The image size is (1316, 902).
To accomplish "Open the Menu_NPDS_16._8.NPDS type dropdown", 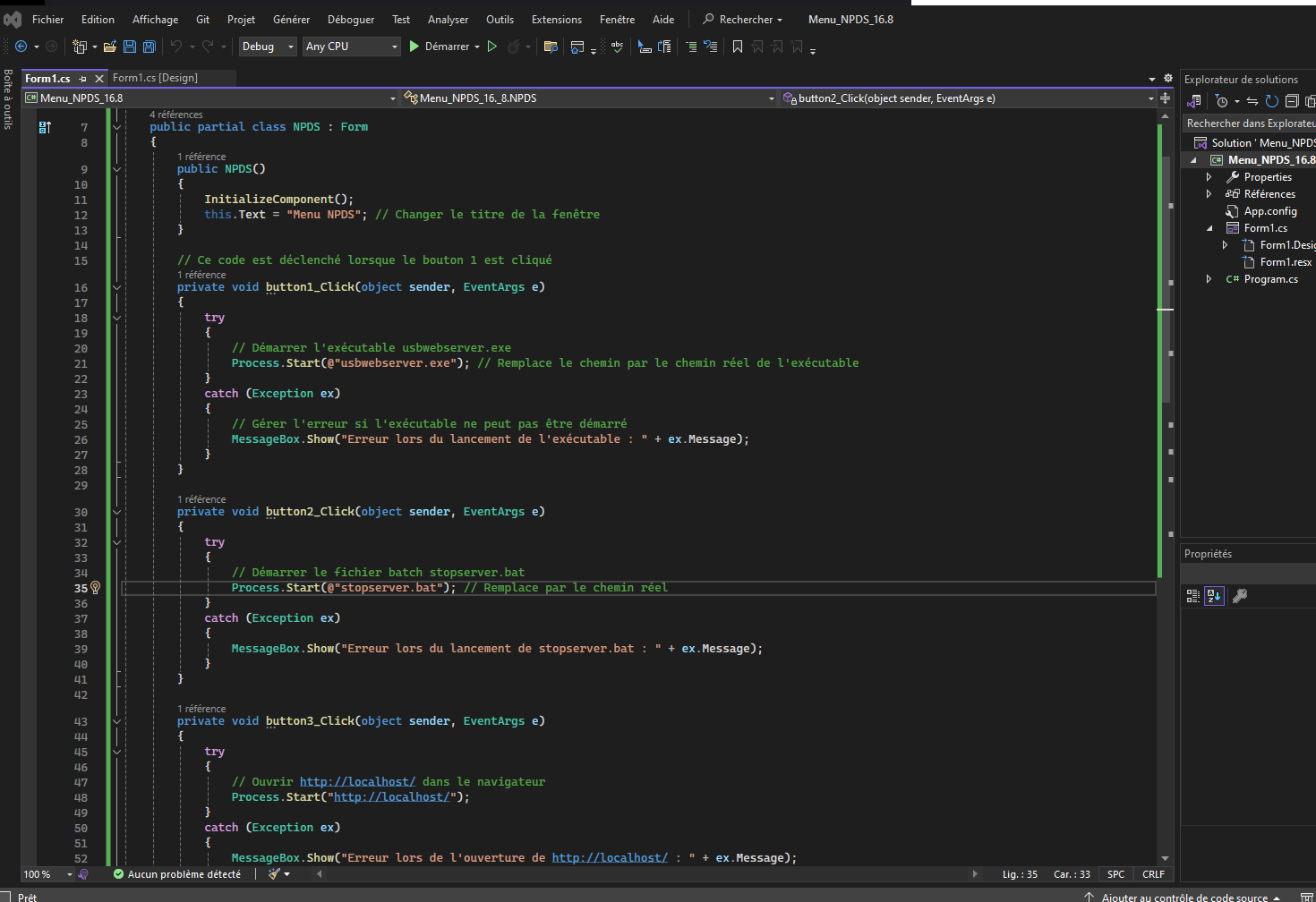I will pos(589,98).
